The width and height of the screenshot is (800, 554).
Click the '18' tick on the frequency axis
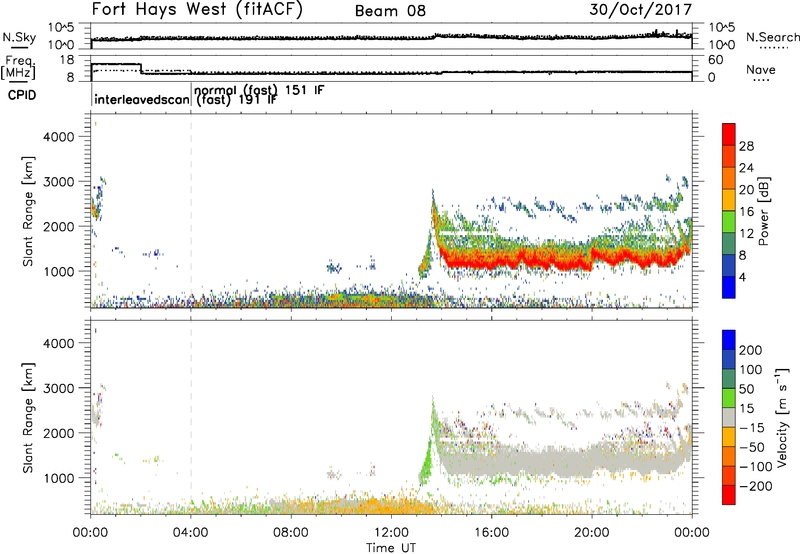67,60
